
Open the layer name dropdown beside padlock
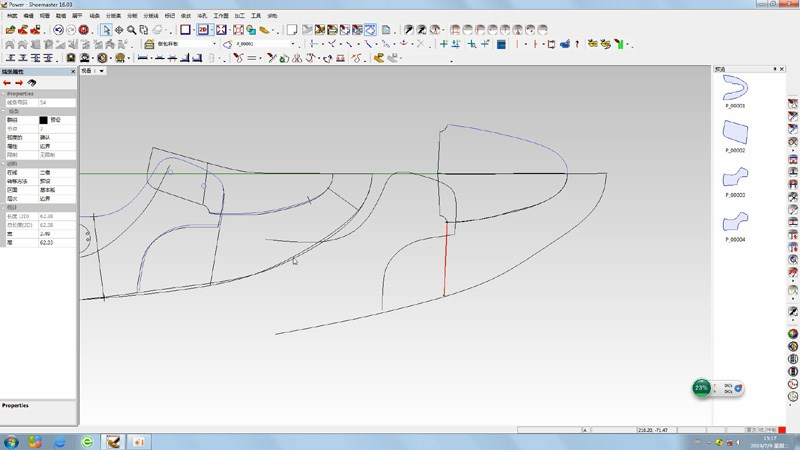pyautogui.click(x=212, y=44)
